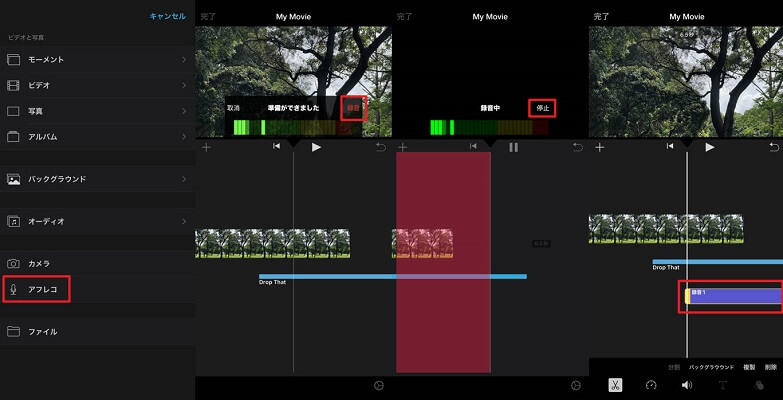Image resolution: width=783 pixels, height=400 pixels.
Task: Tap 取消 in the voiceover bar
Action: pos(233,108)
